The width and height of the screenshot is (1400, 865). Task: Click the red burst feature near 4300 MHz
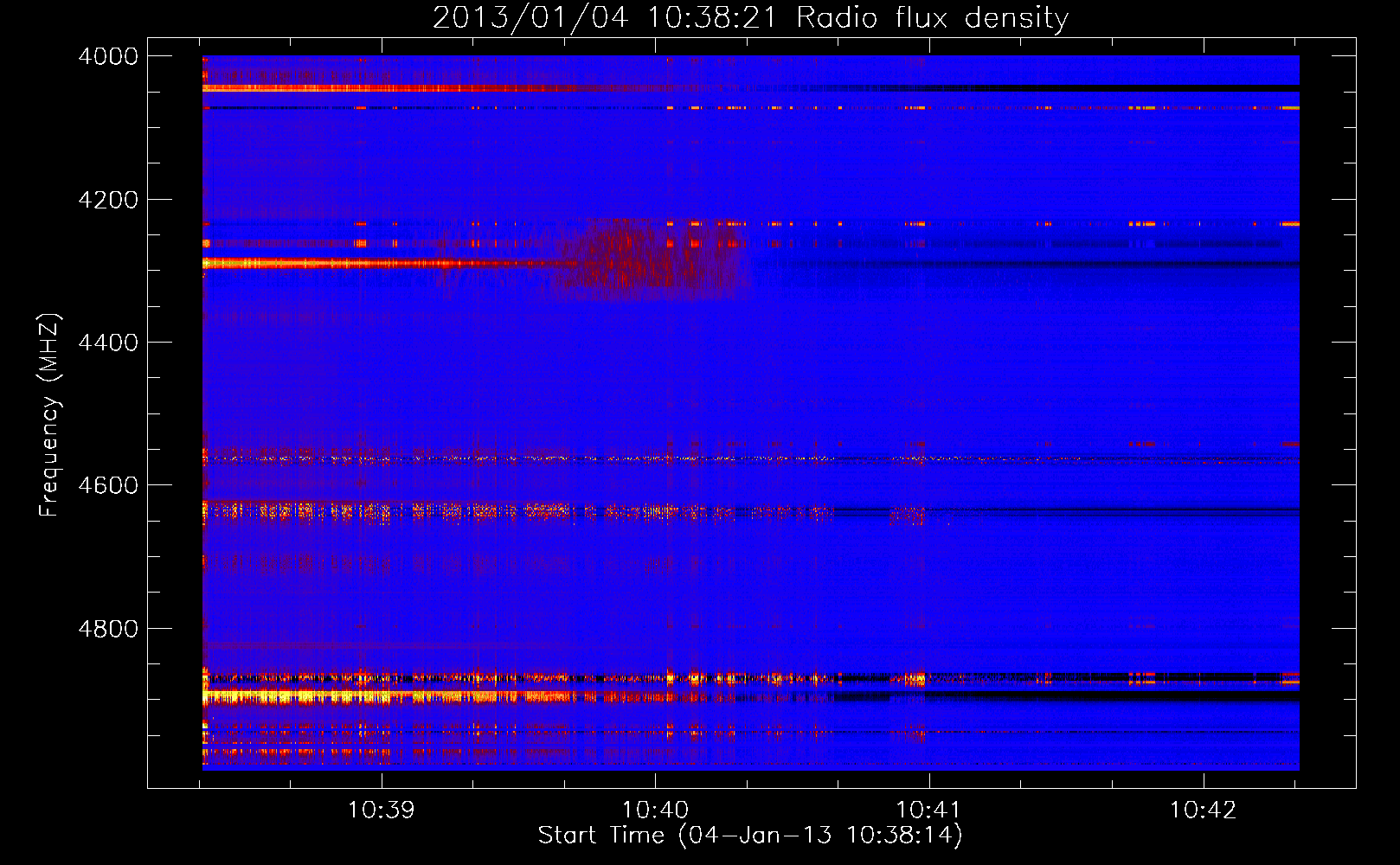(x=649, y=258)
